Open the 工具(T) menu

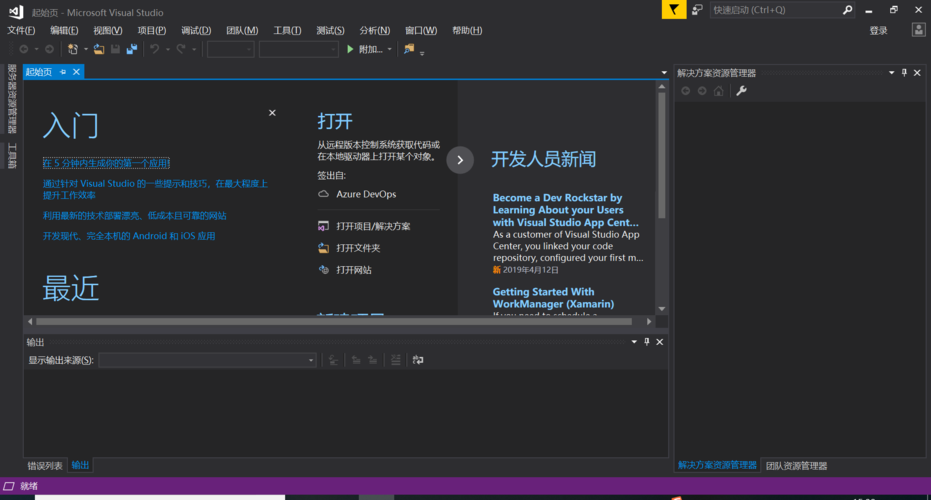coord(287,30)
